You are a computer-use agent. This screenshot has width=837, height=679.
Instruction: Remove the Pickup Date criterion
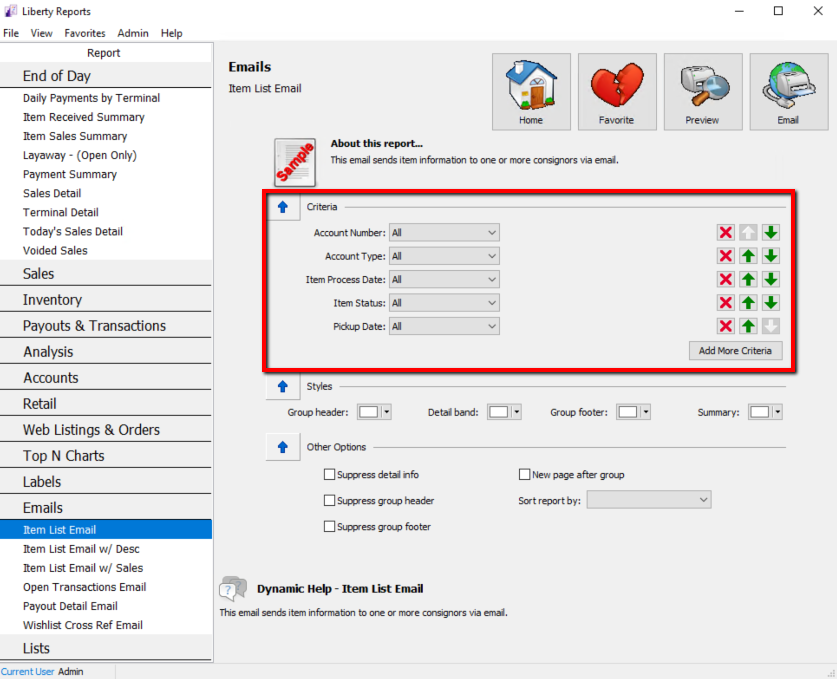[725, 326]
